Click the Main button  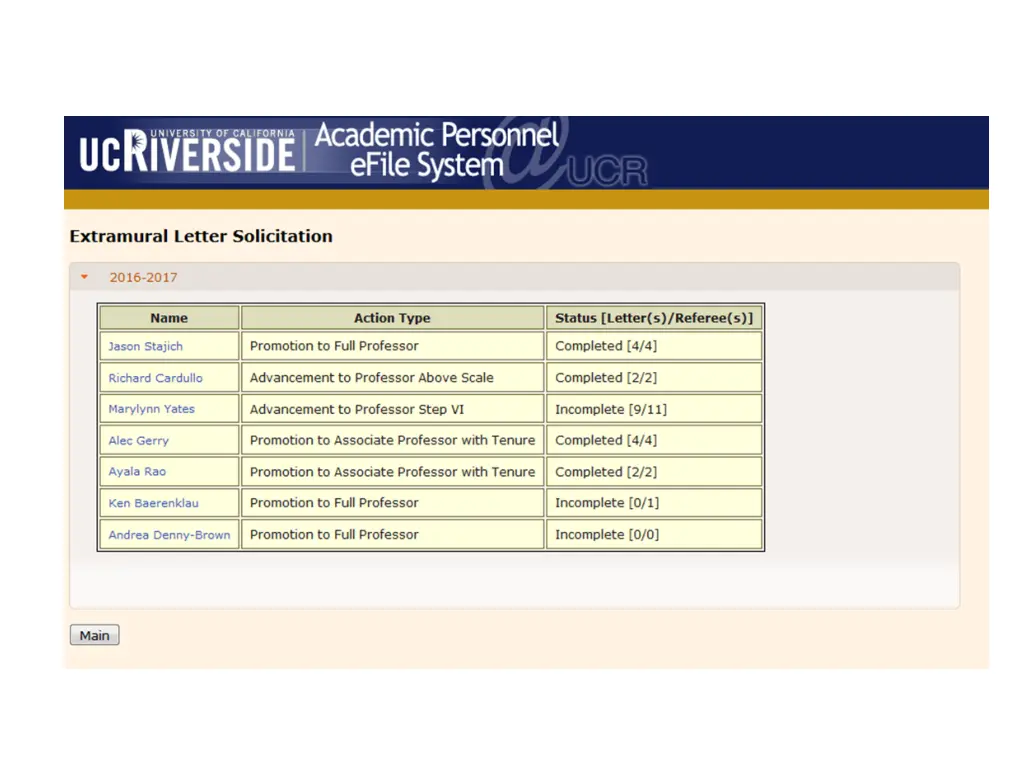95,635
